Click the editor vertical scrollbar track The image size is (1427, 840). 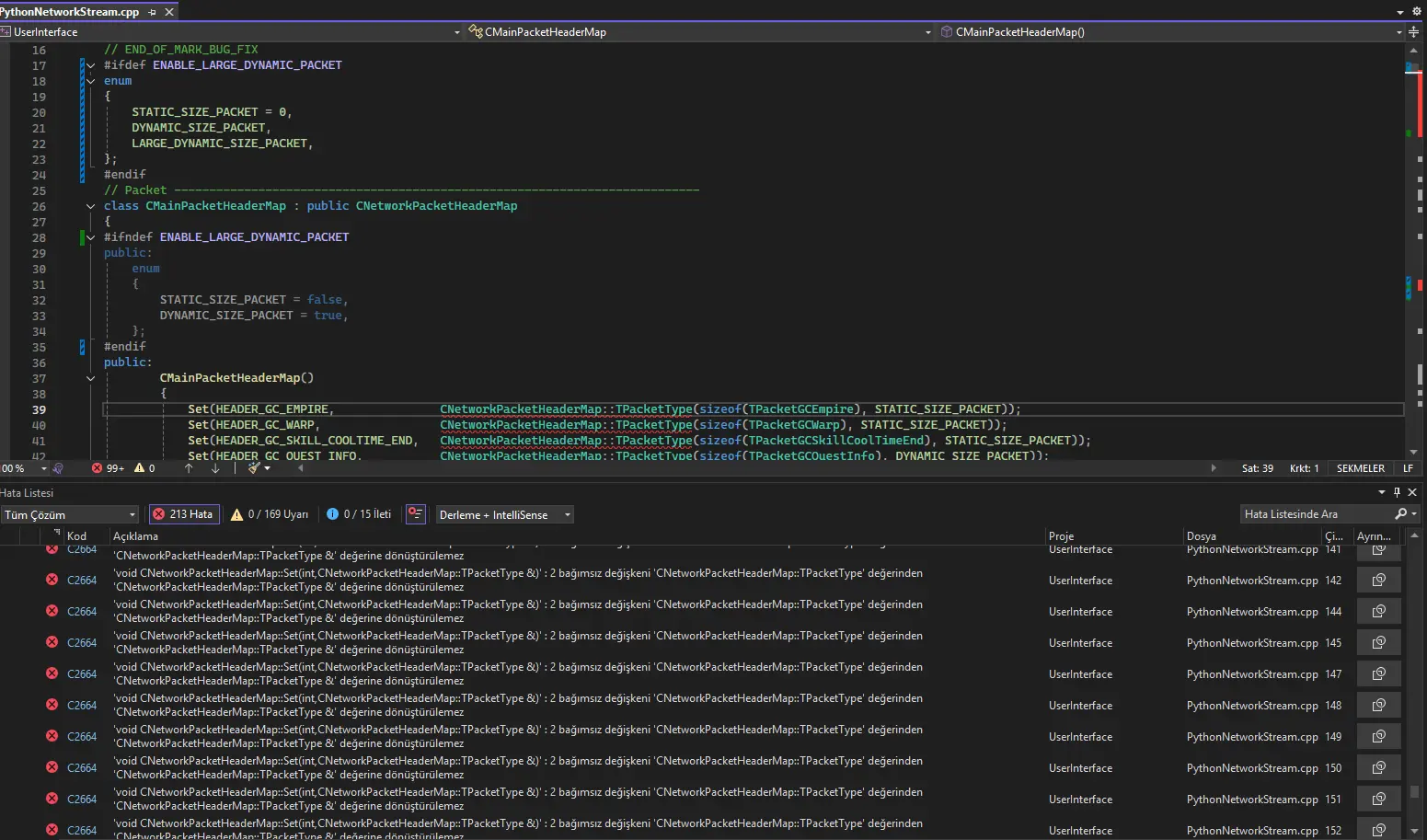[1413, 239]
